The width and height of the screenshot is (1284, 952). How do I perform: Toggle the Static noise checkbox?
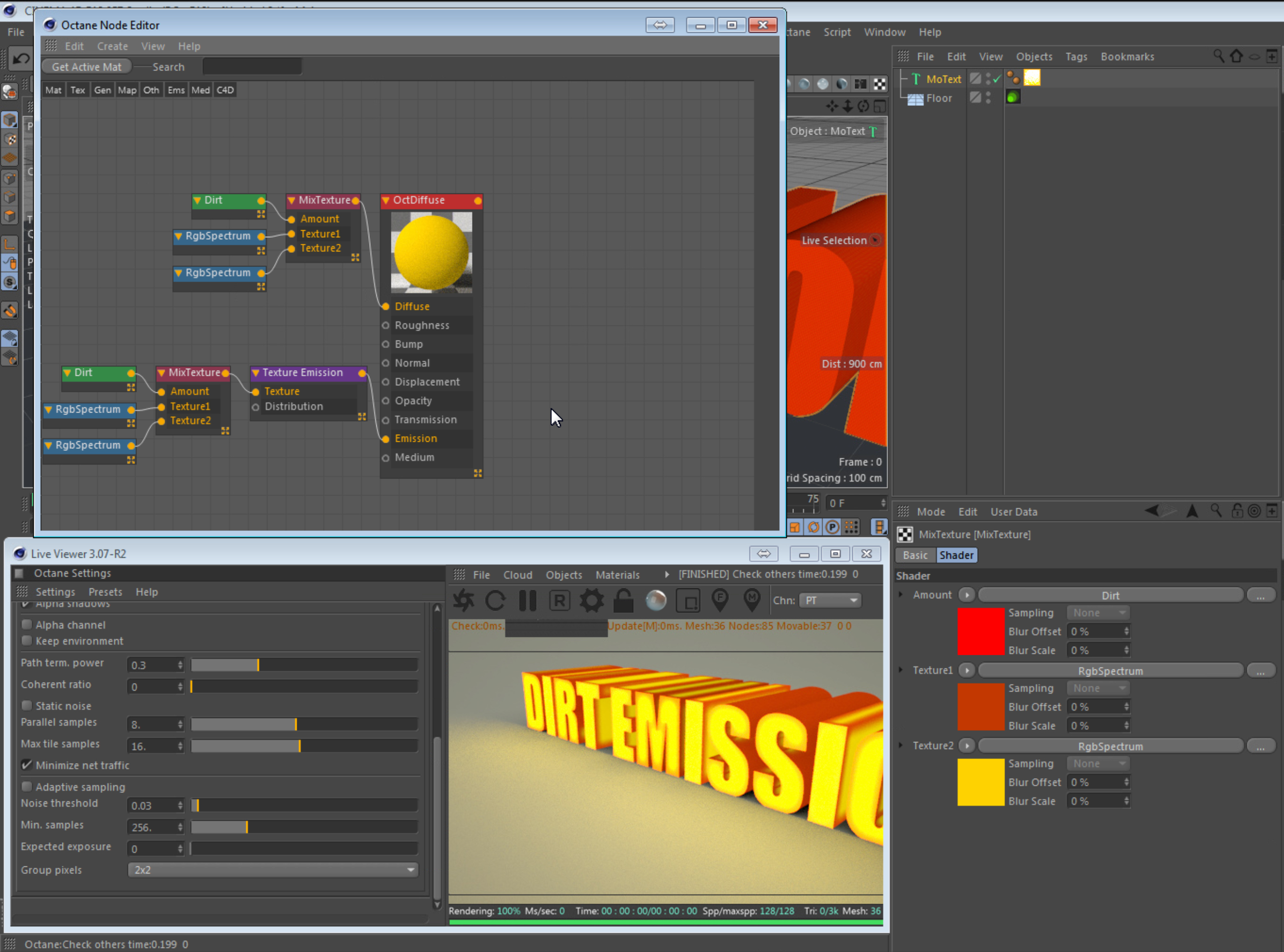point(27,706)
